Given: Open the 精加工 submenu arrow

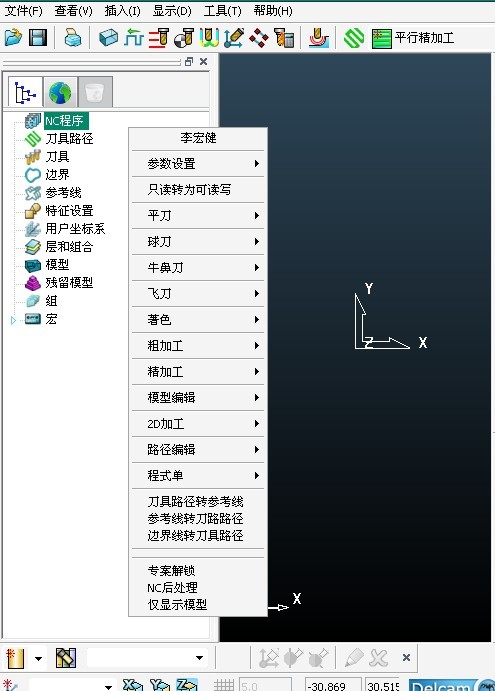Looking at the screenshot, I should coord(257,372).
